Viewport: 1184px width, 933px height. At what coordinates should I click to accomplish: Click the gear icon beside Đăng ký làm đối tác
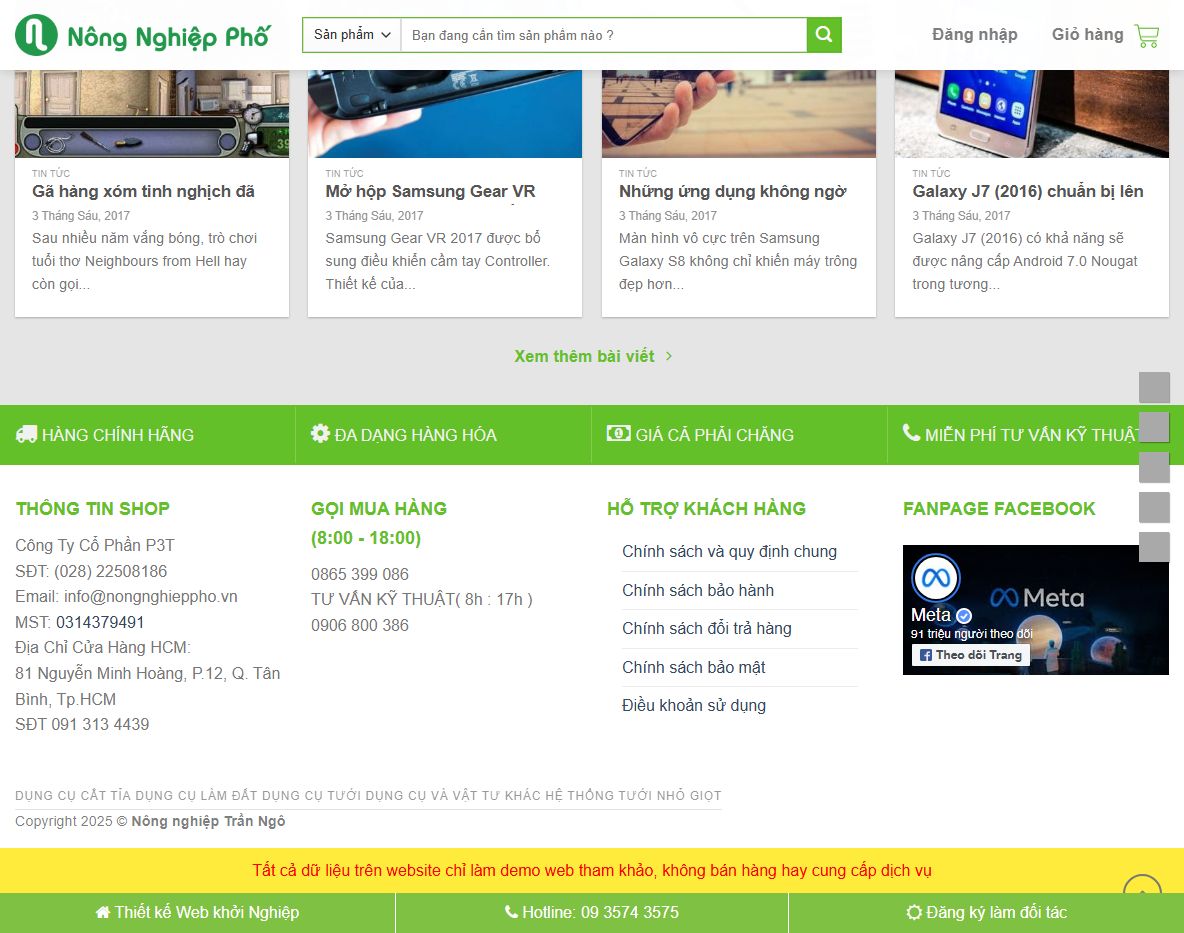tap(914, 913)
